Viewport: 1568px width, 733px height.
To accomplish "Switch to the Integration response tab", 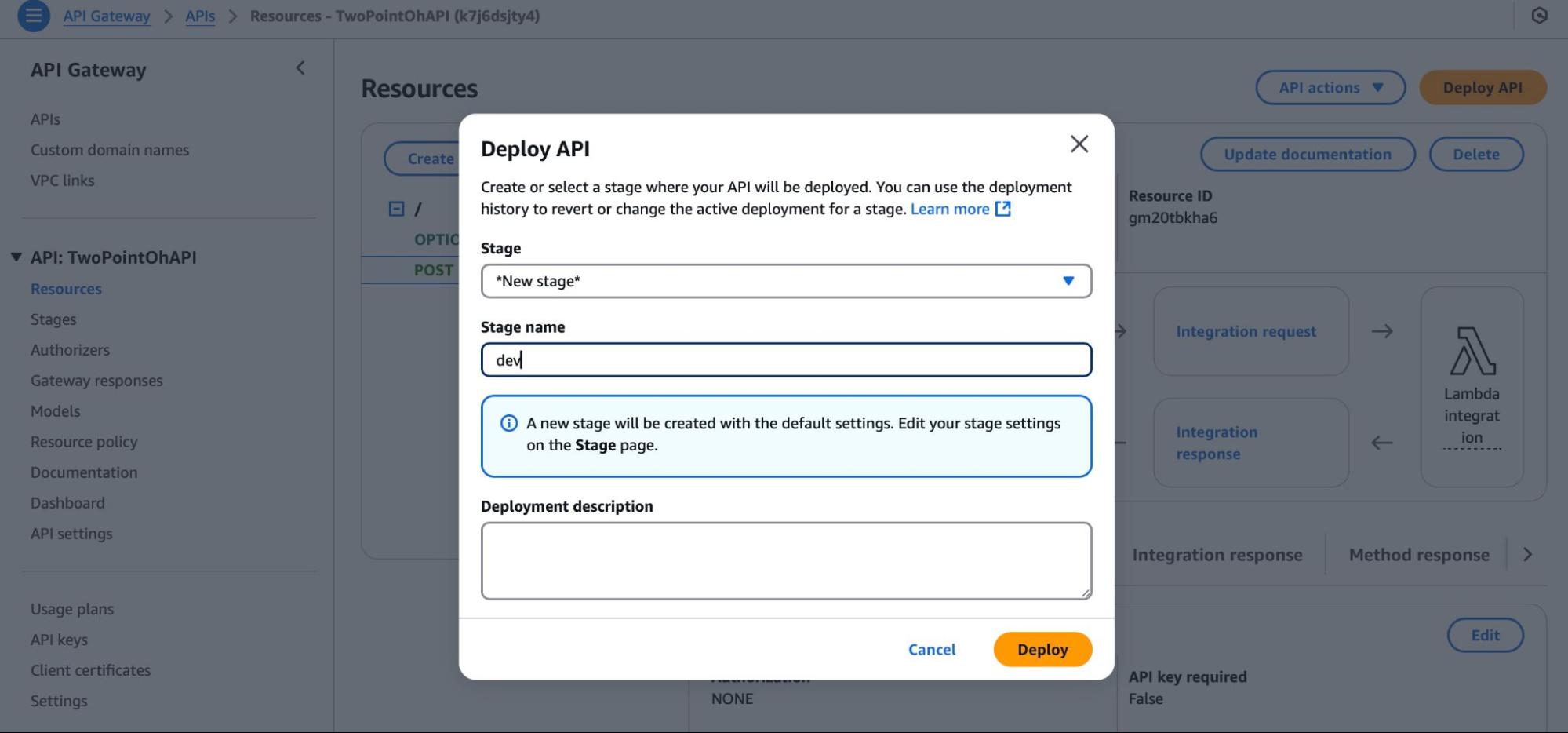I will coord(1217,555).
